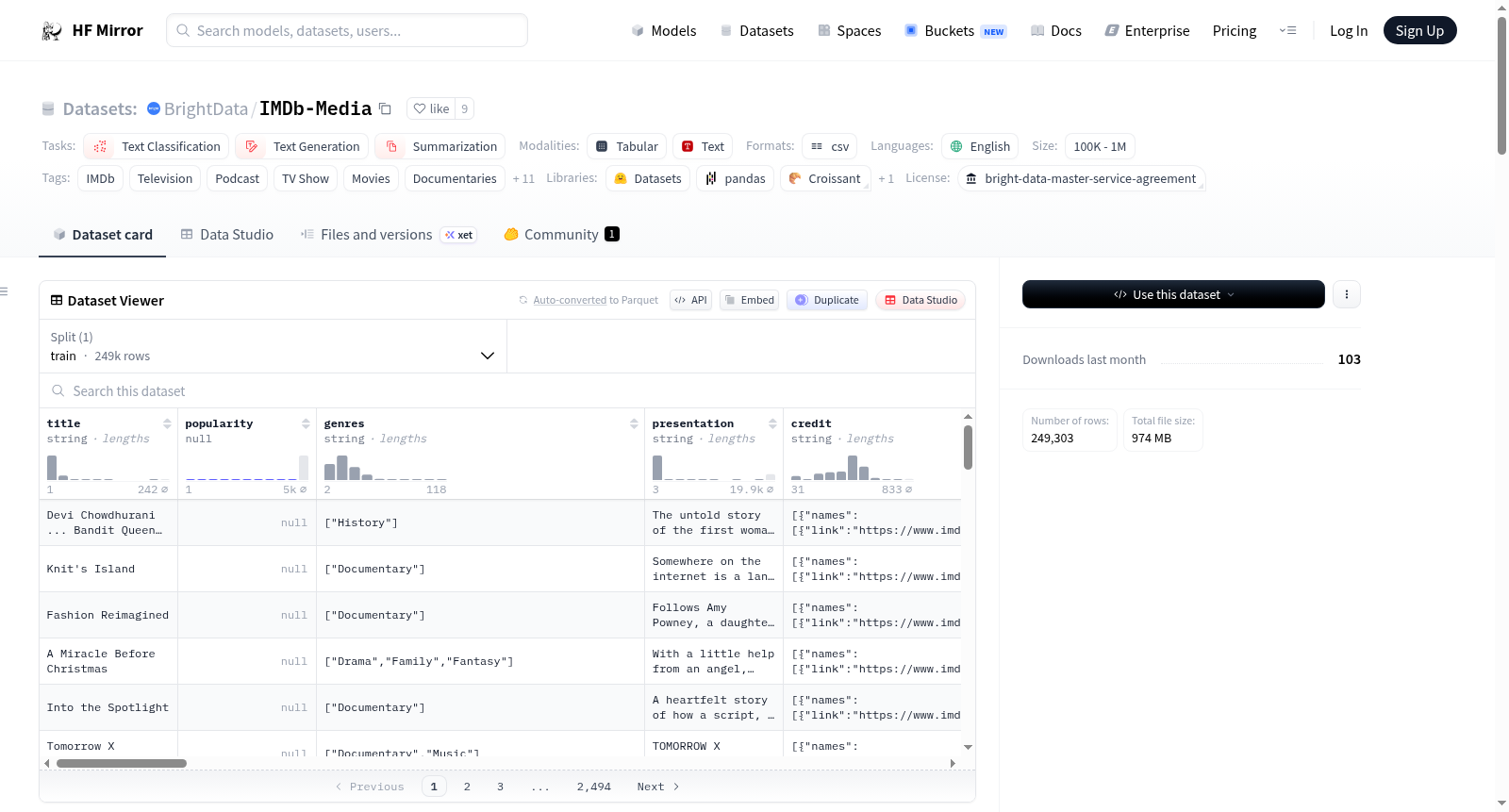Select the pandas library tag

(736, 178)
